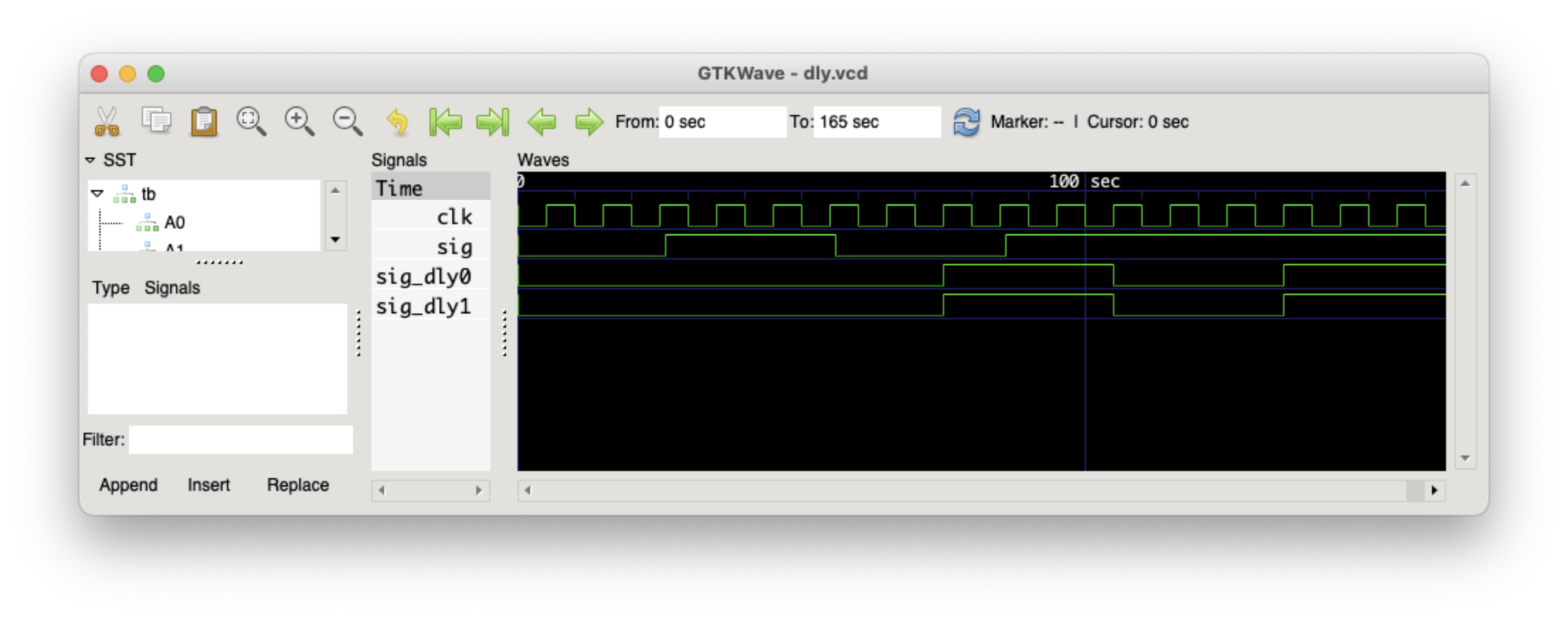Viewport: 1568px width, 620px height.
Task: Click the first rising edge of sig_dly1
Action: pyautogui.click(x=943, y=306)
